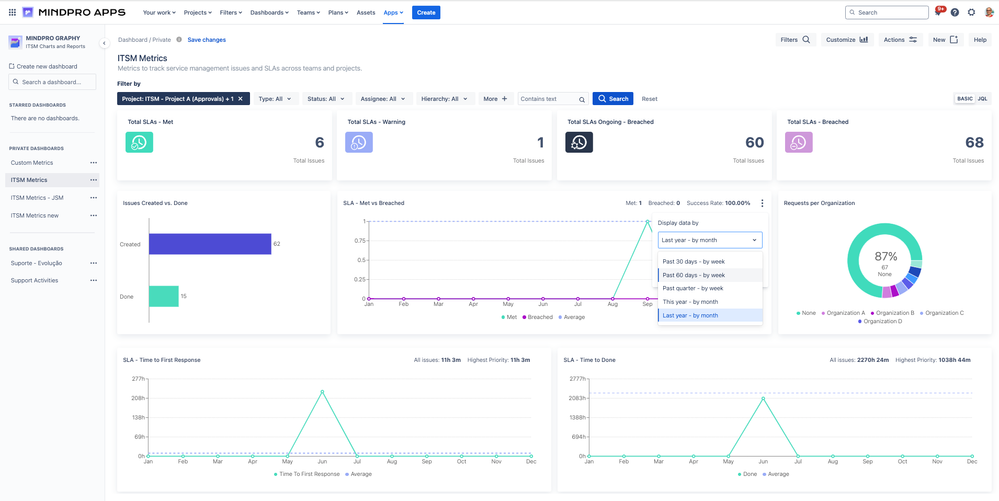
Task: Click the blue Create button
Action: pos(426,12)
